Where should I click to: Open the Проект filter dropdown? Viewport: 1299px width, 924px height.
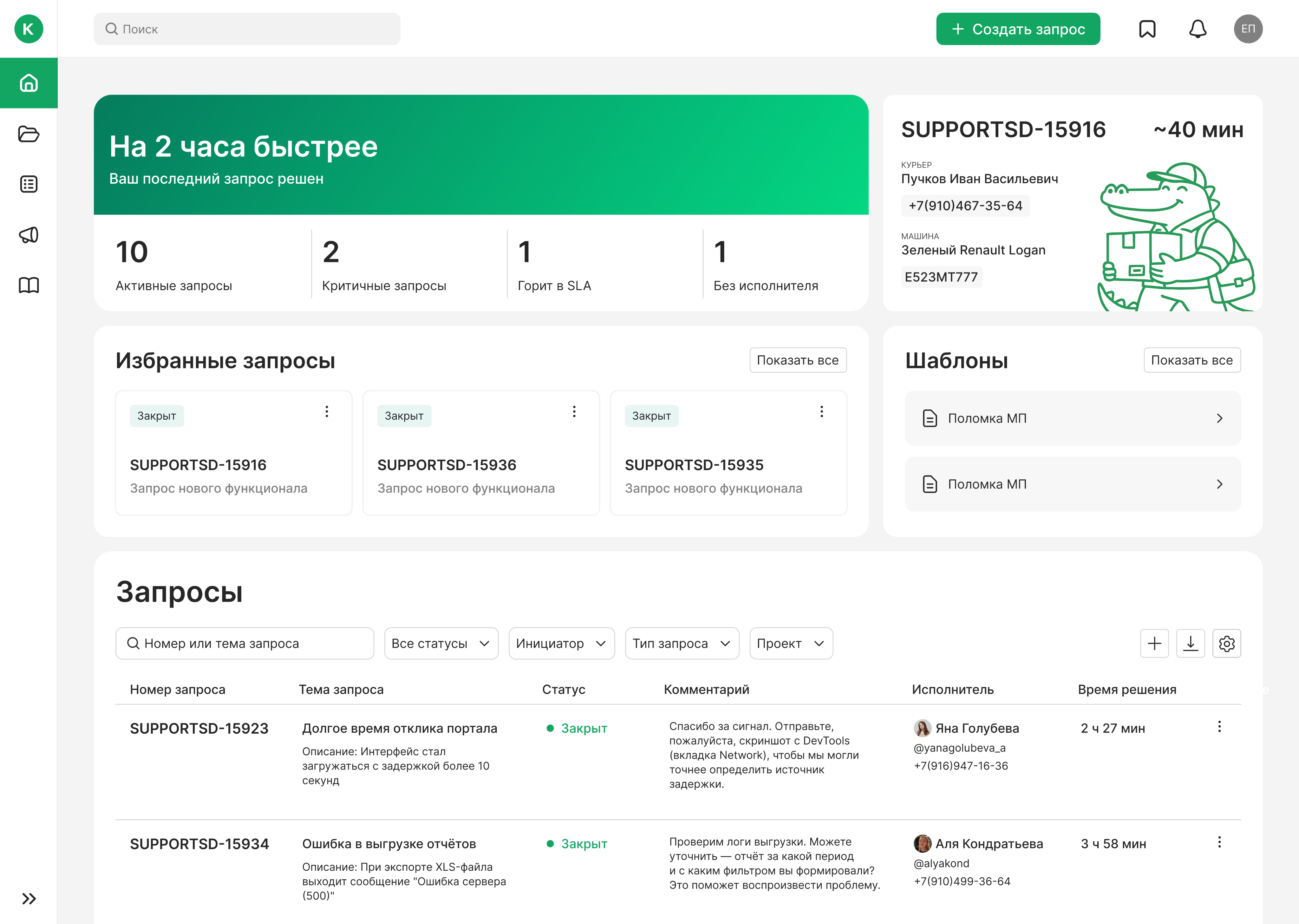pyautogui.click(x=791, y=644)
